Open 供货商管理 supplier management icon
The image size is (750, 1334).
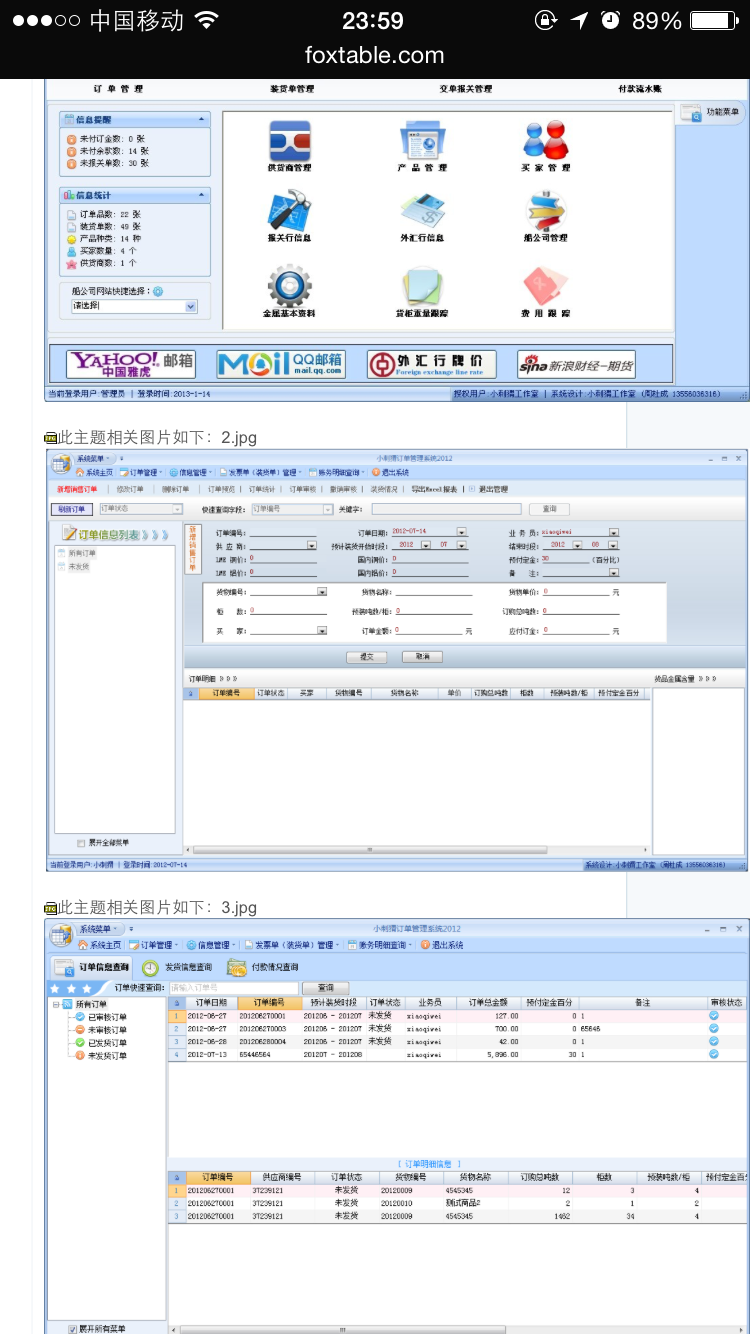coord(289,141)
